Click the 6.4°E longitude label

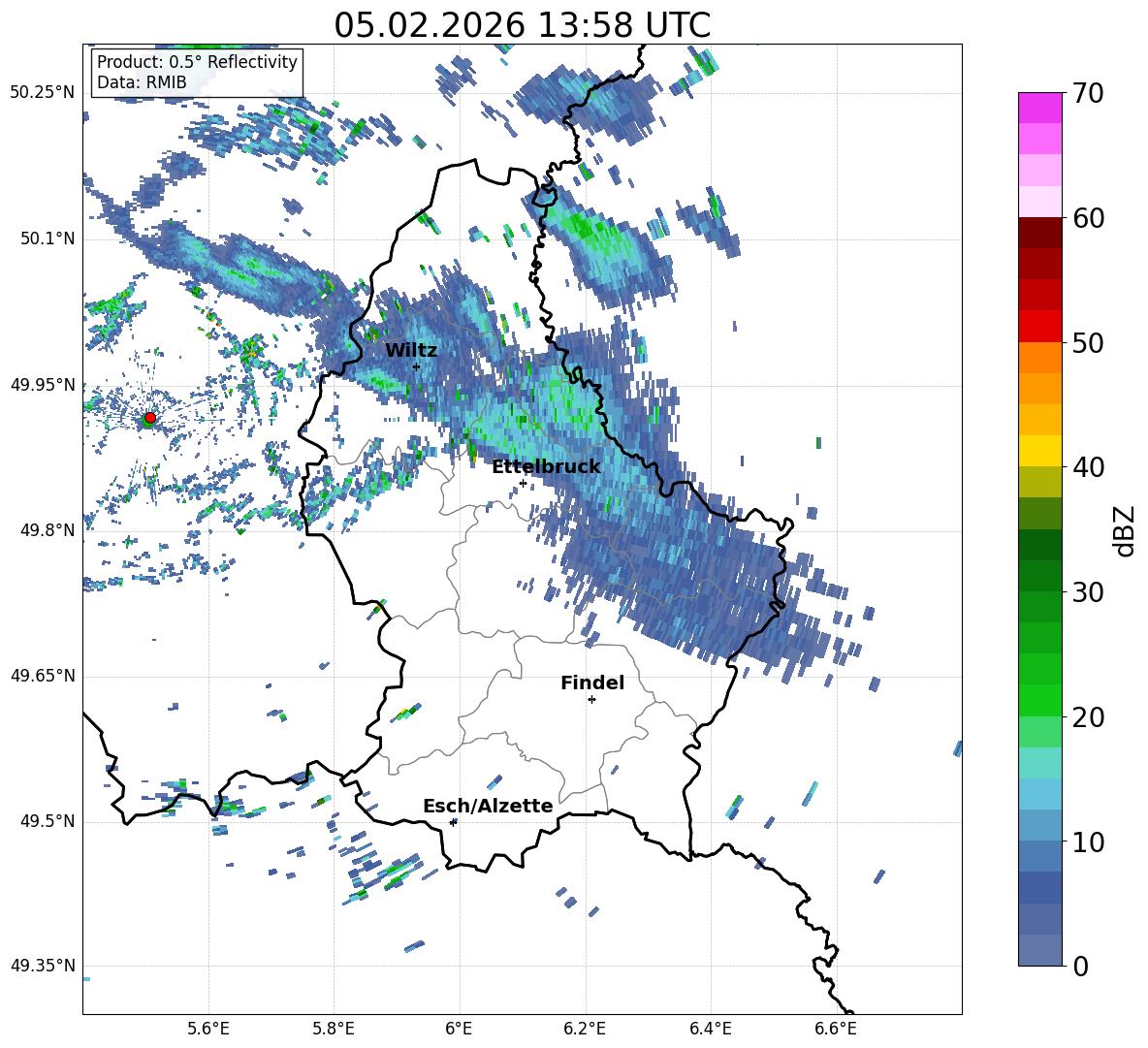(x=710, y=1029)
